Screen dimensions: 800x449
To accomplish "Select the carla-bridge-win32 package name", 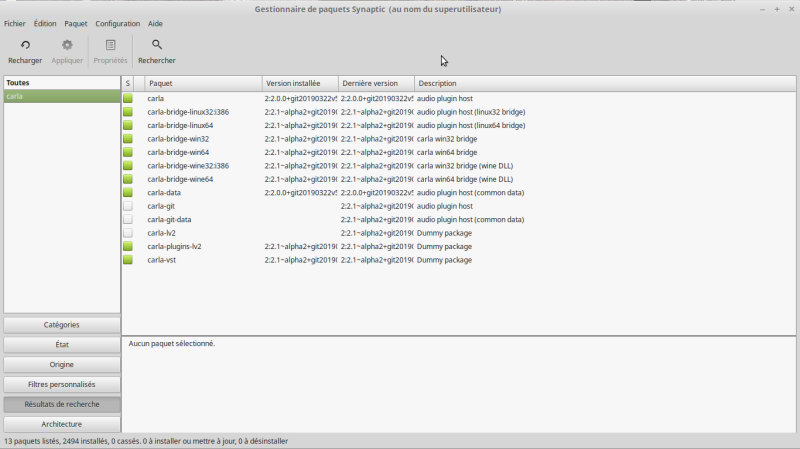I will 178,139.
